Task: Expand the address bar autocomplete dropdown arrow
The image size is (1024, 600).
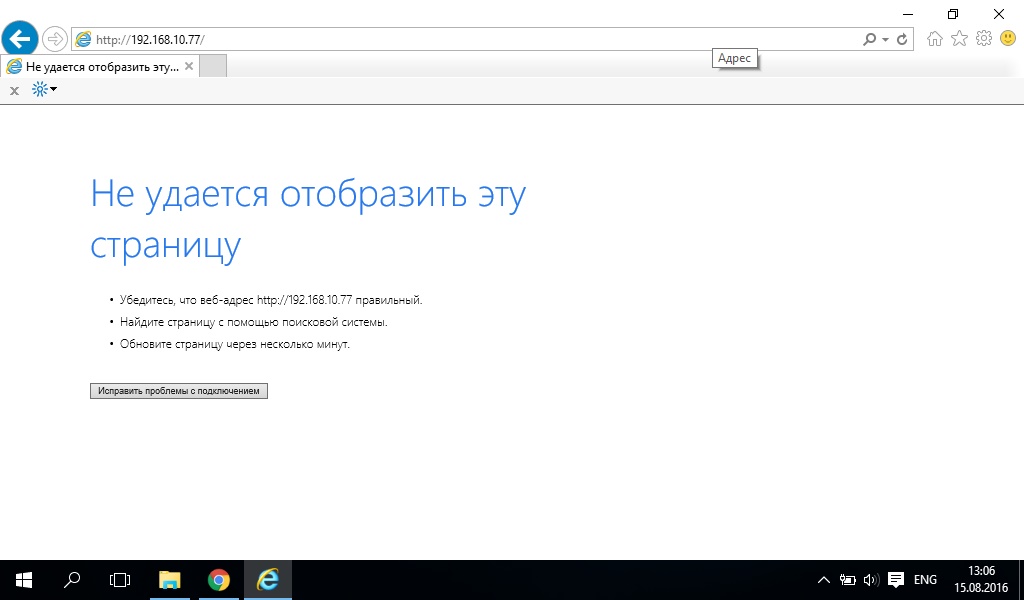Action: [x=886, y=39]
